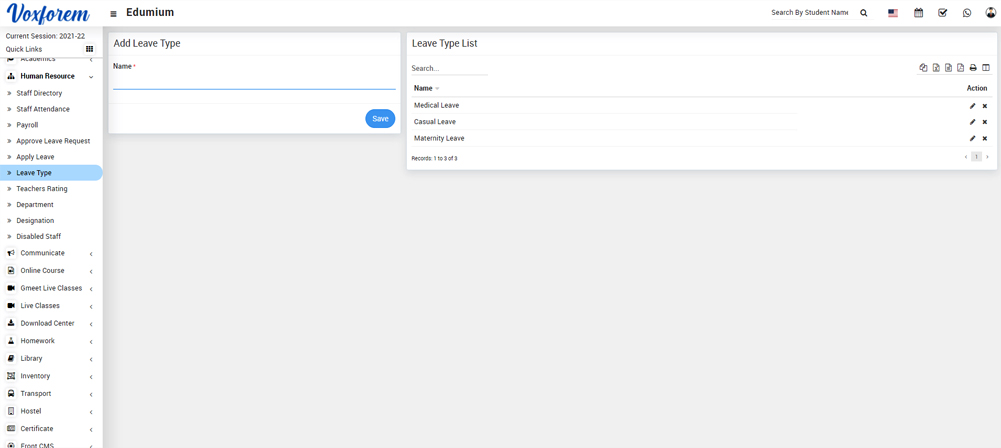Print the Leave Type List
Image resolution: width=1001 pixels, height=448 pixels.
pyautogui.click(x=973, y=68)
